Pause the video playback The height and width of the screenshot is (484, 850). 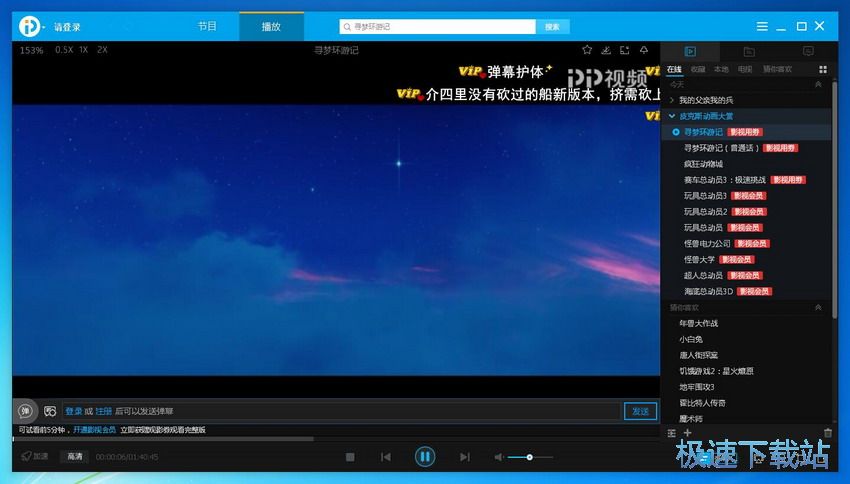pos(425,457)
